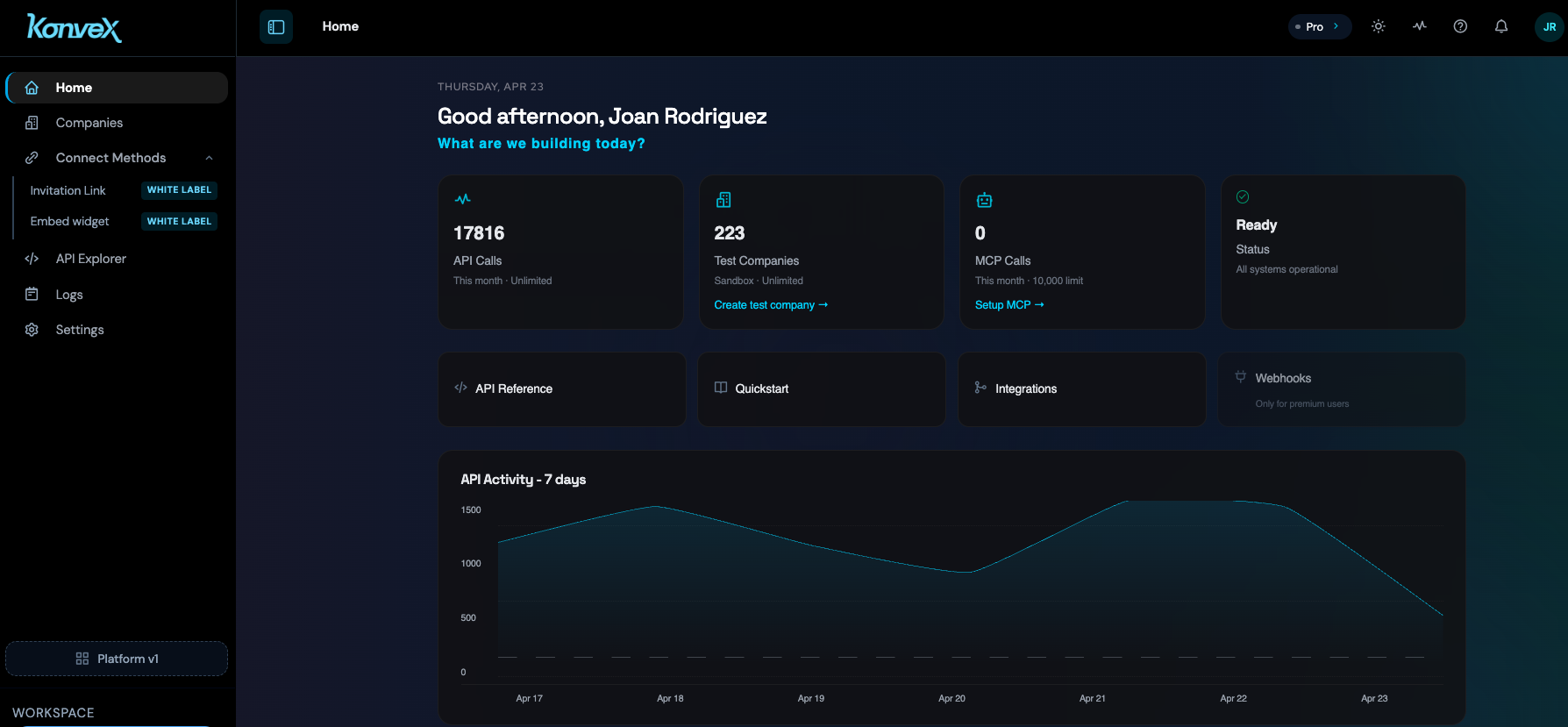Open the activity pulse icon in header
This screenshot has height=727, width=1568.
pos(1420,26)
